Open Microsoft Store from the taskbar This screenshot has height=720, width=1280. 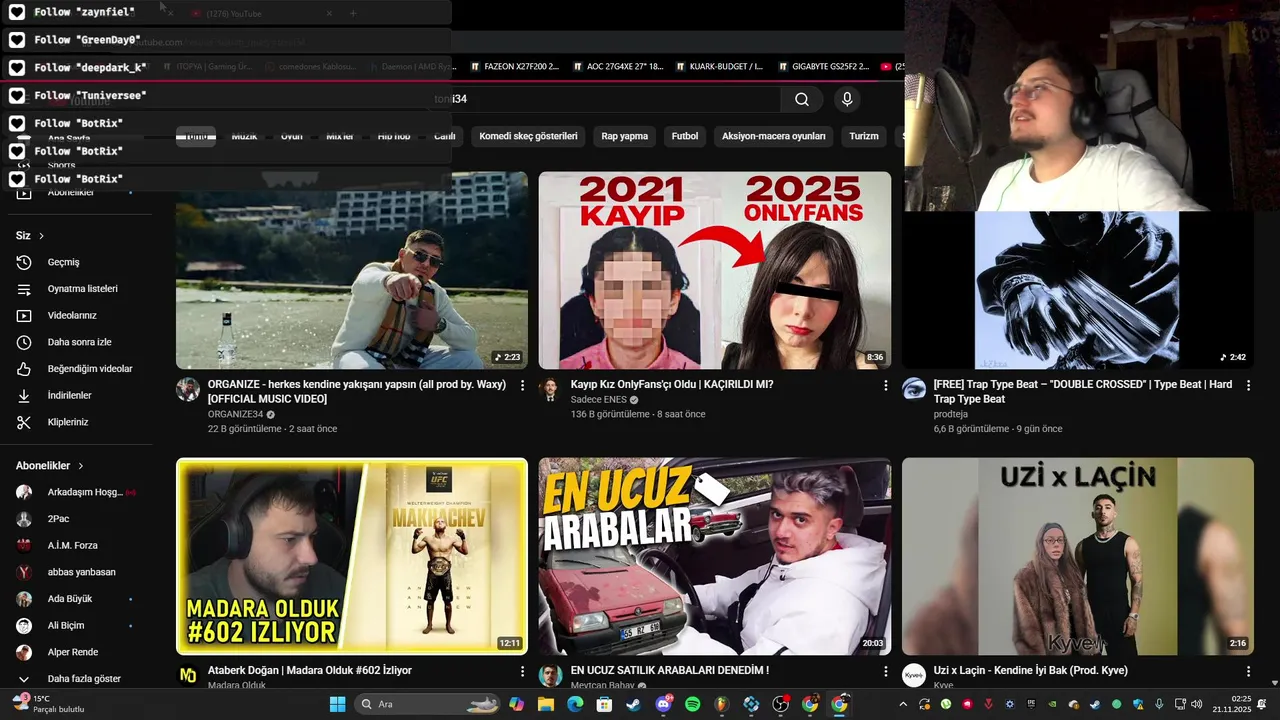coord(604,704)
